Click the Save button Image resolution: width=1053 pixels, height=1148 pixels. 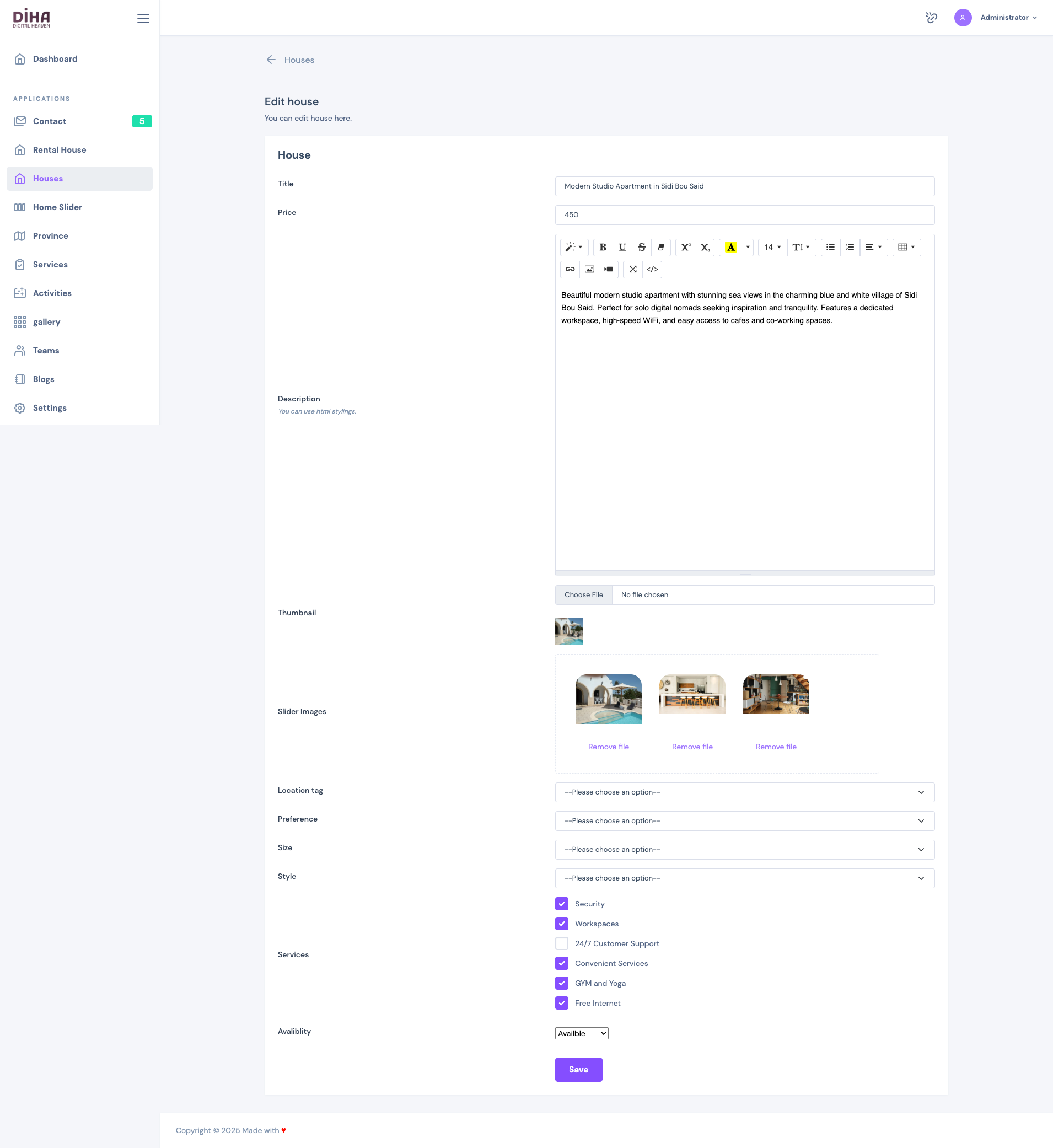tap(578, 1070)
